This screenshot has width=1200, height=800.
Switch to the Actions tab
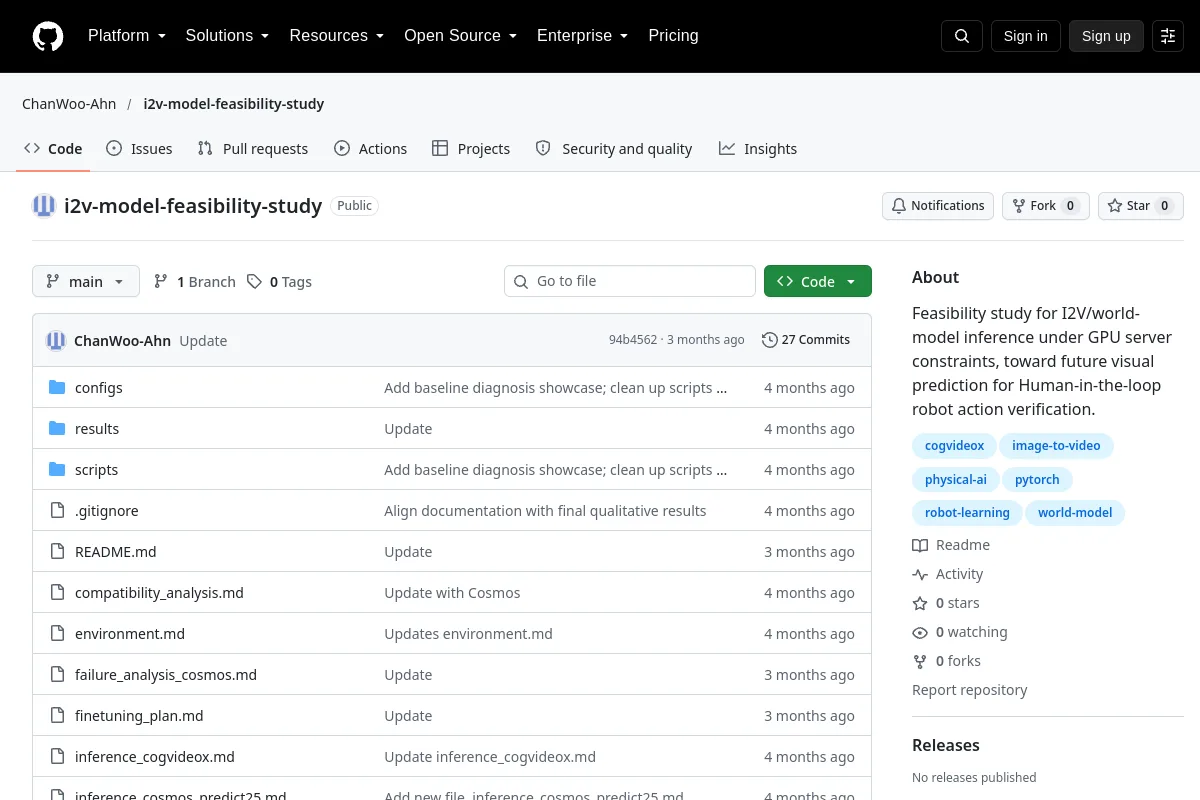tap(371, 149)
